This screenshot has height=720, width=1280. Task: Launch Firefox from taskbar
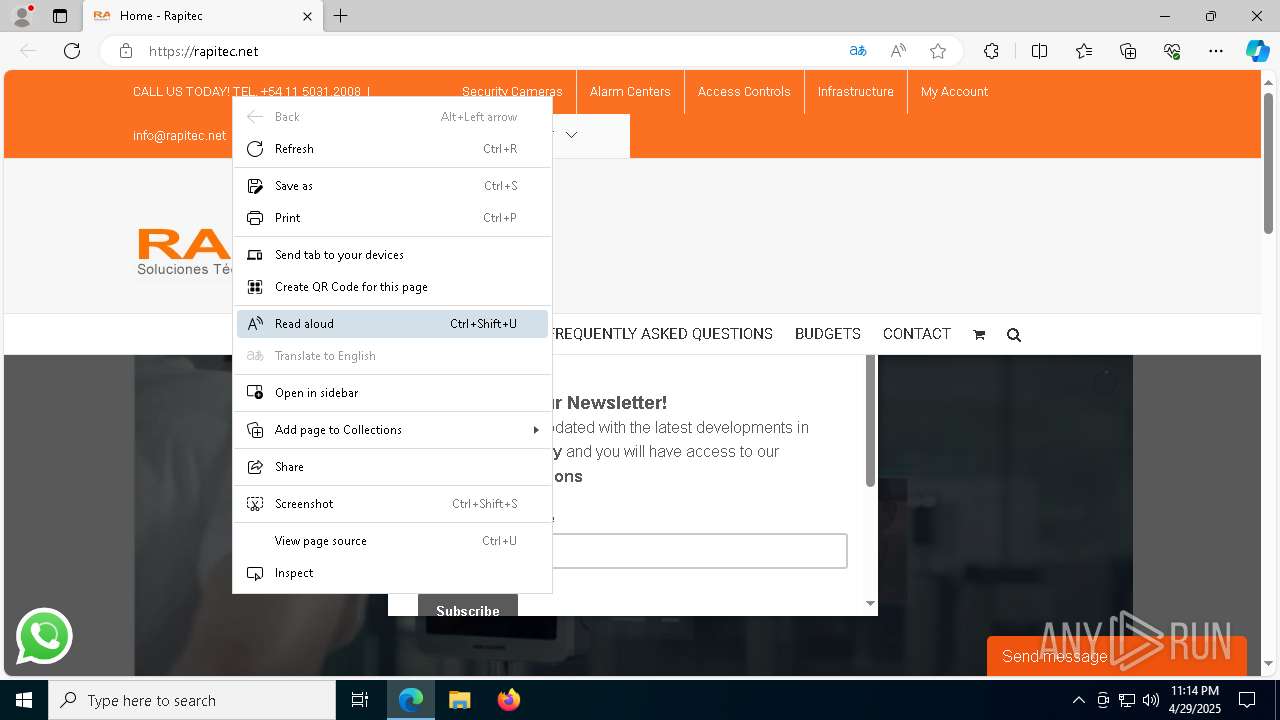coord(508,700)
